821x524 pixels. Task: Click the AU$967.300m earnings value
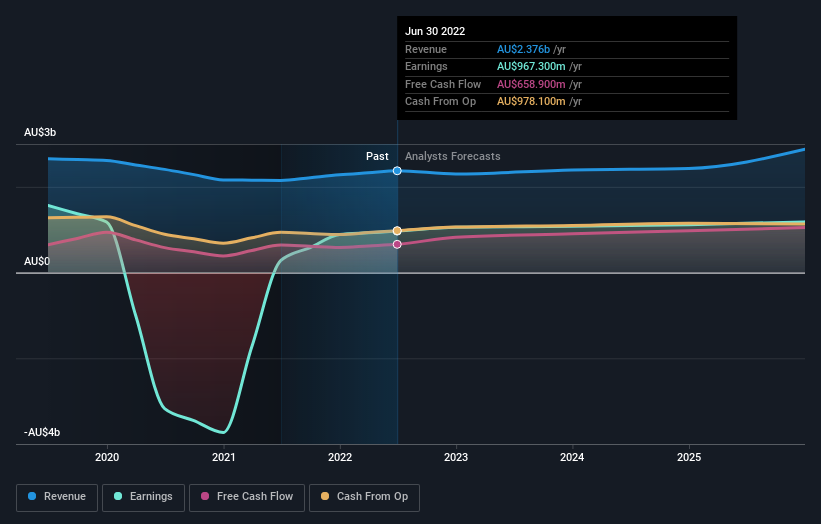click(x=531, y=66)
